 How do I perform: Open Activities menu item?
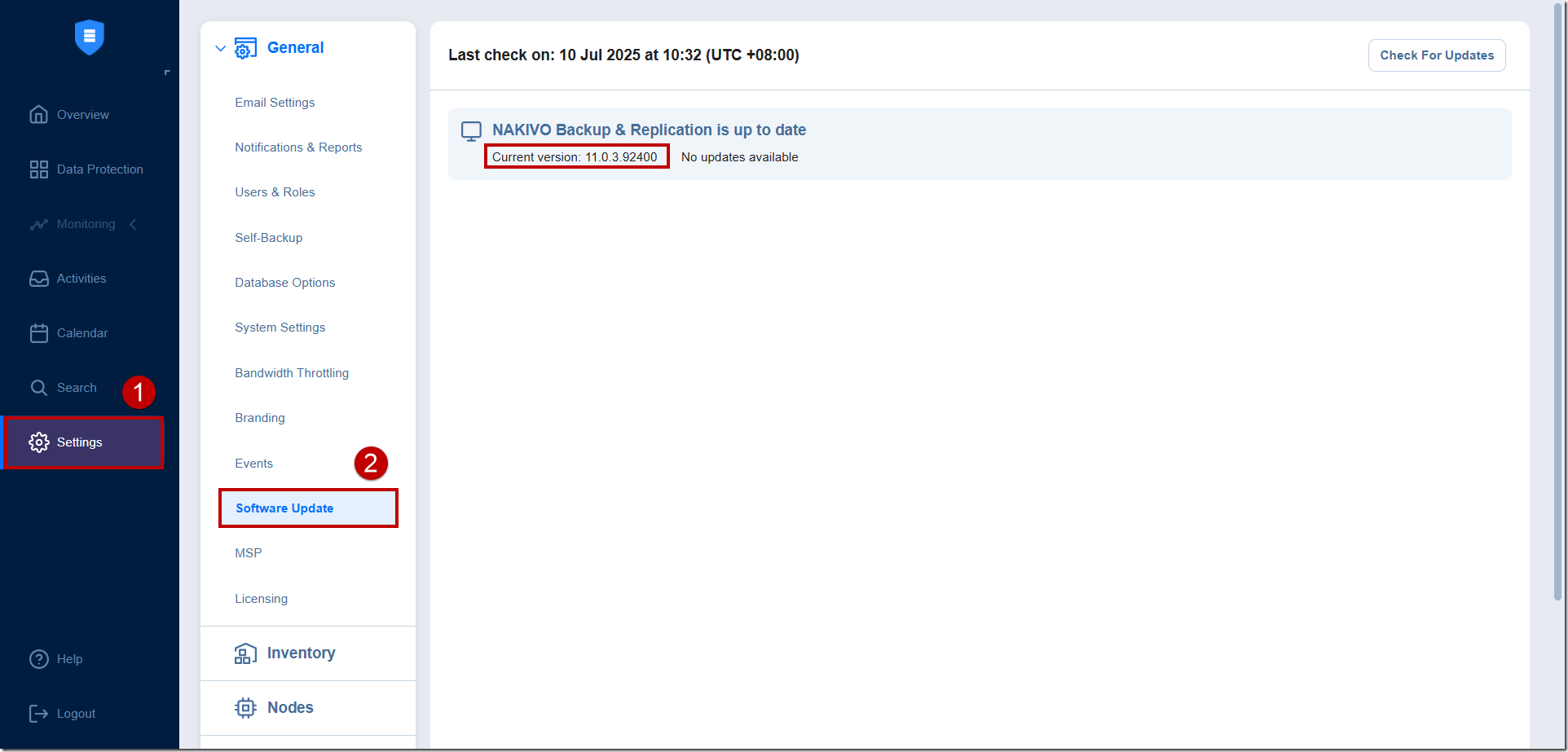coord(81,279)
